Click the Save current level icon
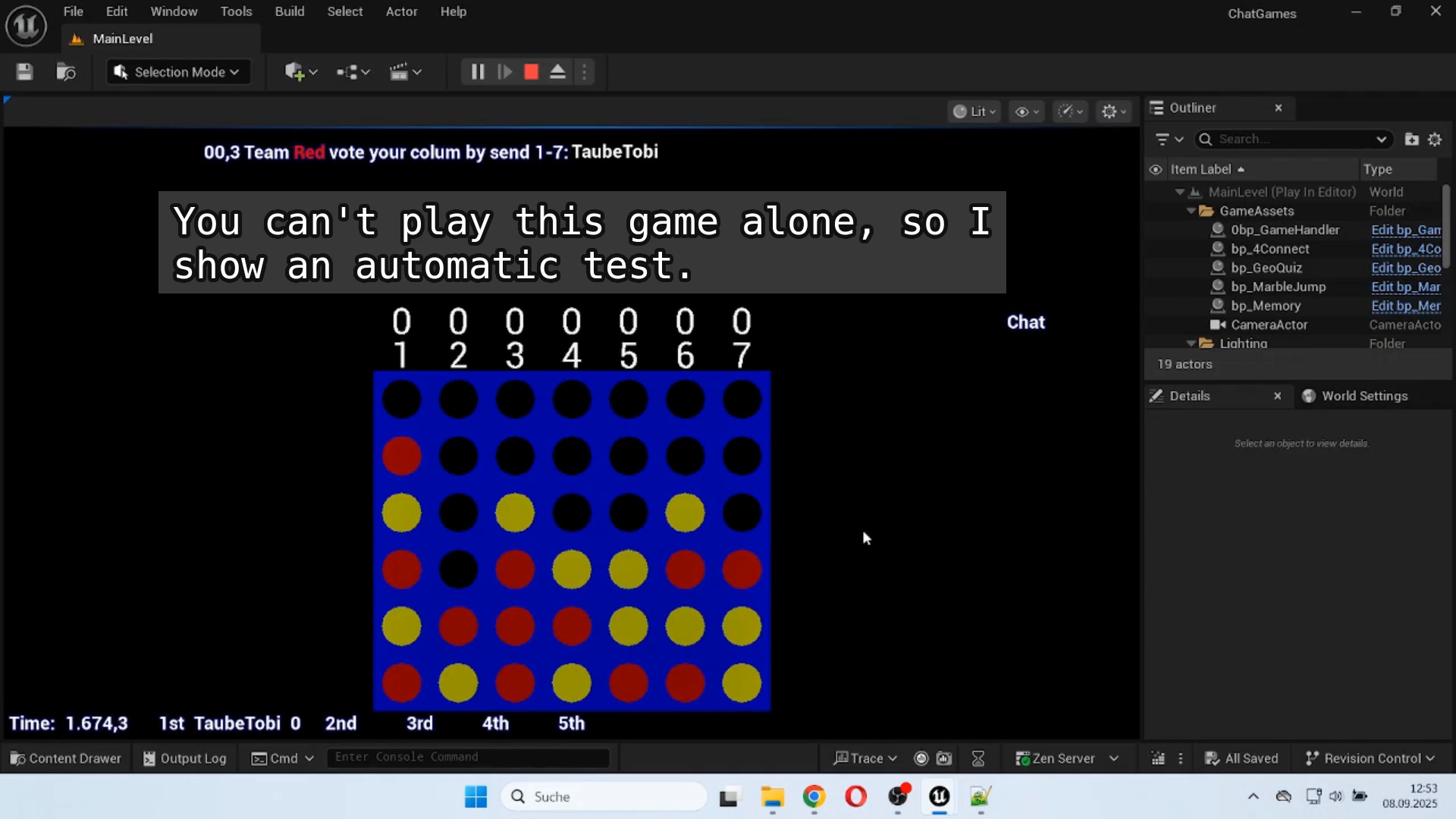 pos(24,72)
